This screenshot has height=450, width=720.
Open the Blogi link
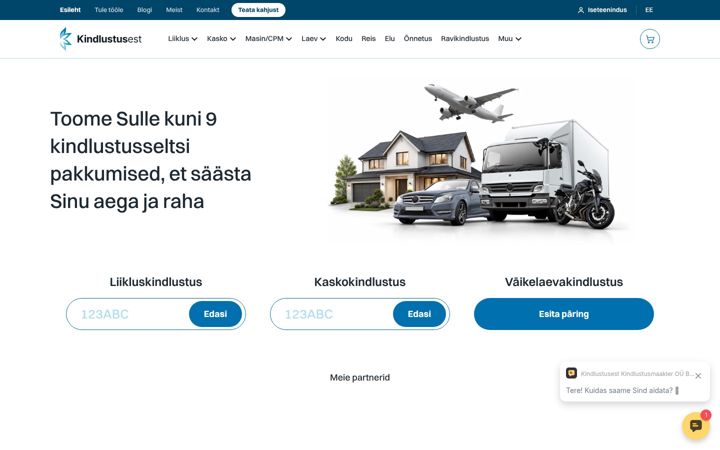pos(144,10)
